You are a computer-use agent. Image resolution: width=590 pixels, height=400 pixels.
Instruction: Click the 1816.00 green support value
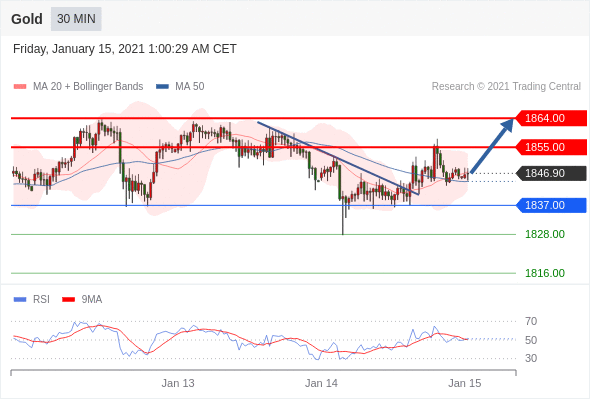tap(545, 273)
